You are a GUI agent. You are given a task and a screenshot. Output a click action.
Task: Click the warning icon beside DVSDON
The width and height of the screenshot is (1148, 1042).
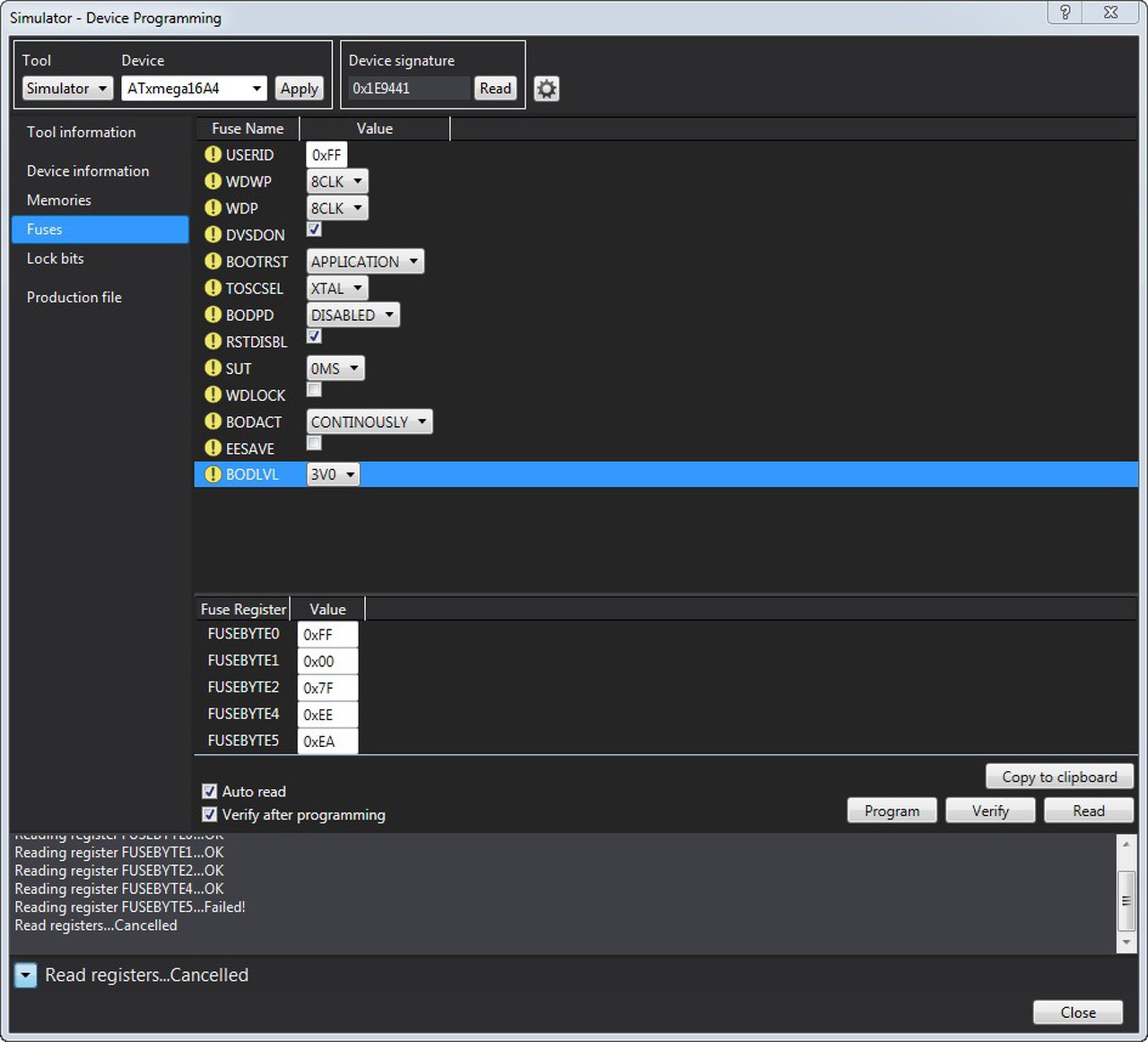[213, 234]
